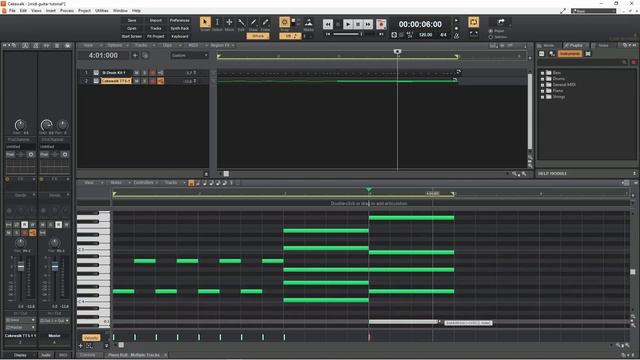Open the Export arrow icon
The width and height of the screenshot is (640, 360).
501,22
